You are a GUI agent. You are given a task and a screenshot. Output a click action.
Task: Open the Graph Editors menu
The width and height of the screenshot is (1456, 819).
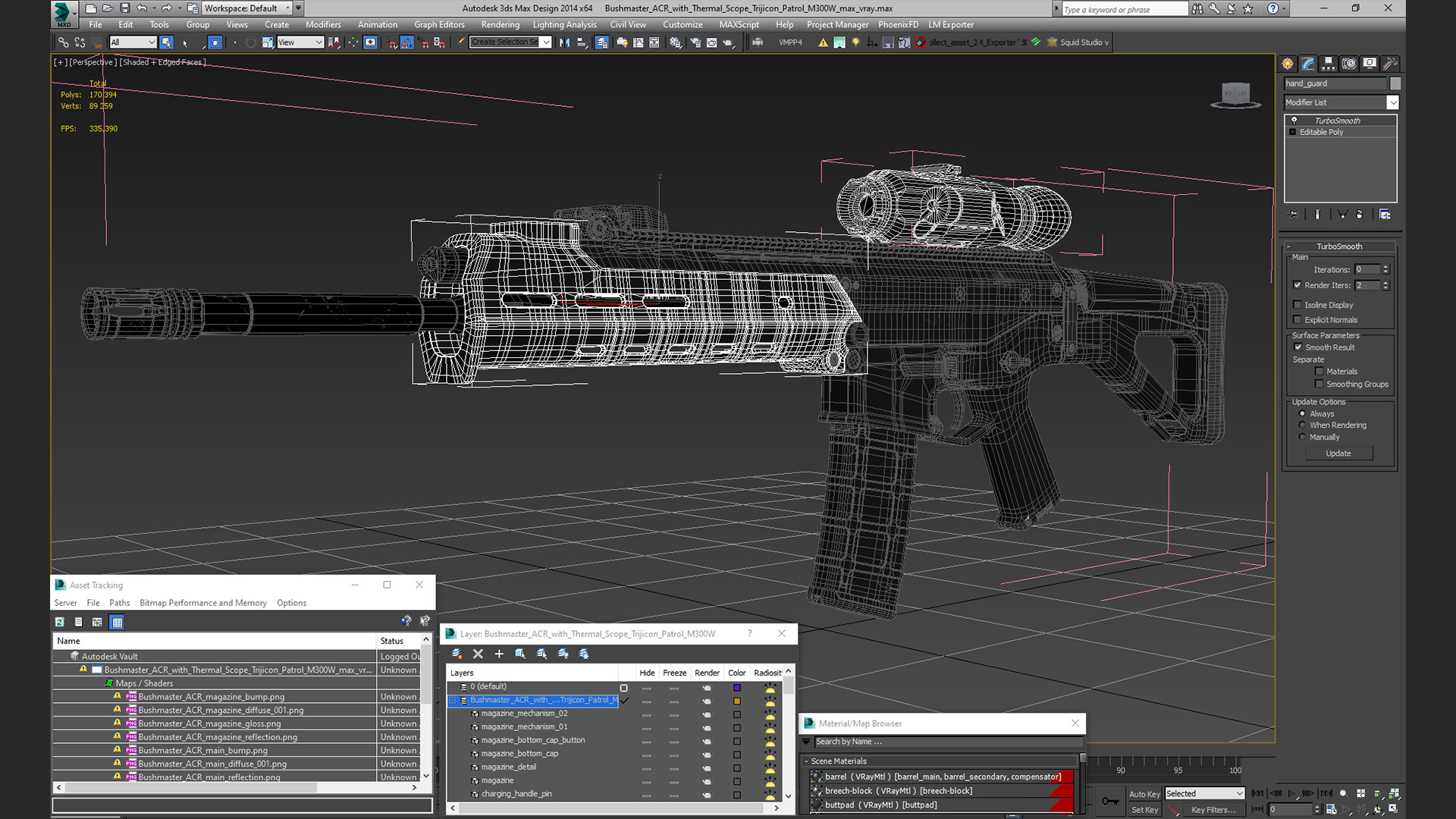pyautogui.click(x=439, y=25)
